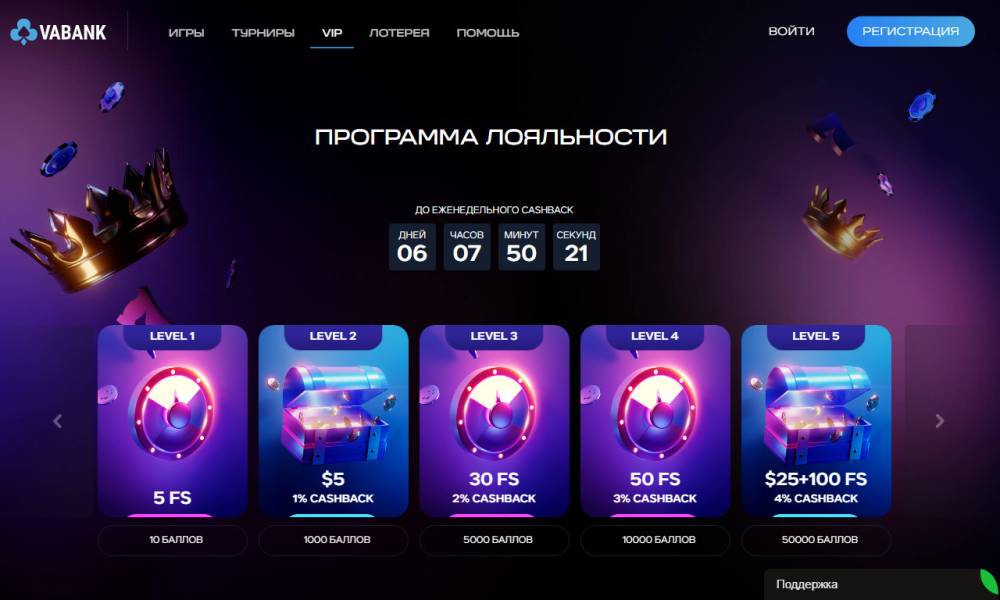This screenshot has height=600, width=1000.
Task: Go to the ТУРНИРЫ section
Action: (x=263, y=33)
